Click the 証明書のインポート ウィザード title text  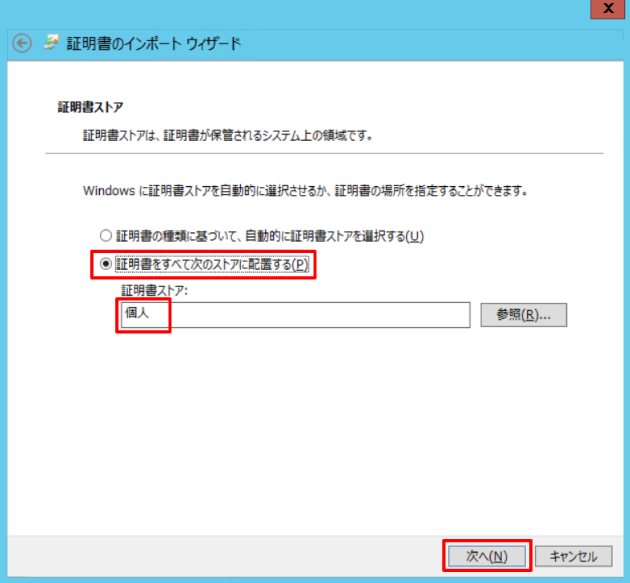154,43
